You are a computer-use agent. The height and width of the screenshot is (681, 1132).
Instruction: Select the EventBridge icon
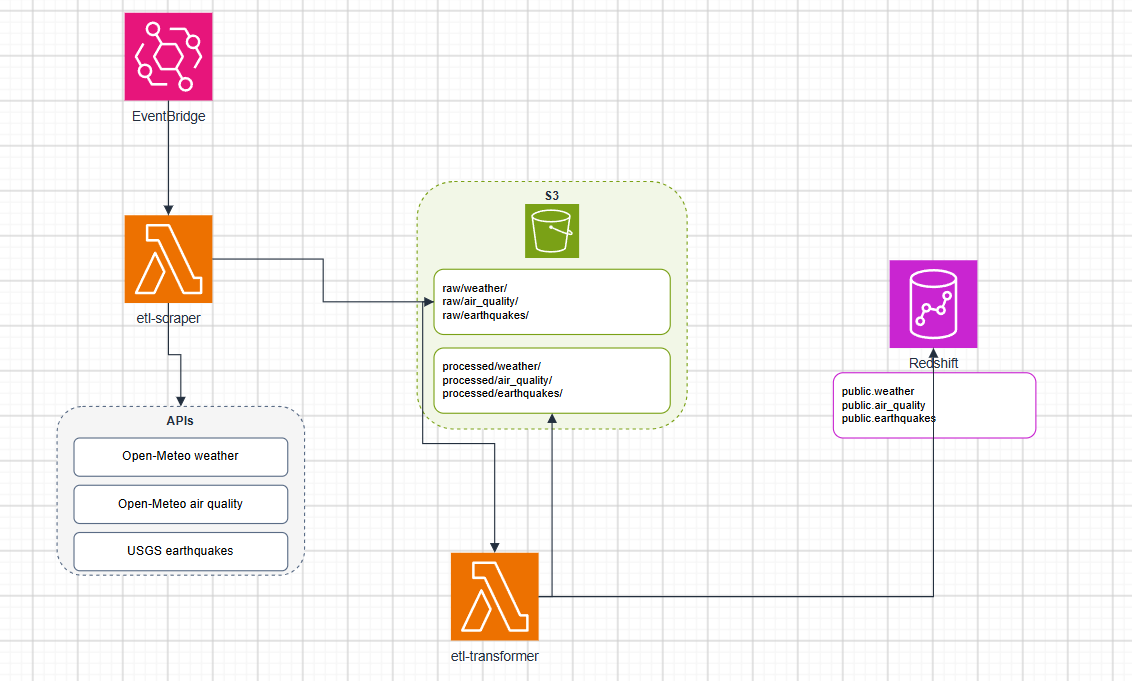tap(168, 56)
